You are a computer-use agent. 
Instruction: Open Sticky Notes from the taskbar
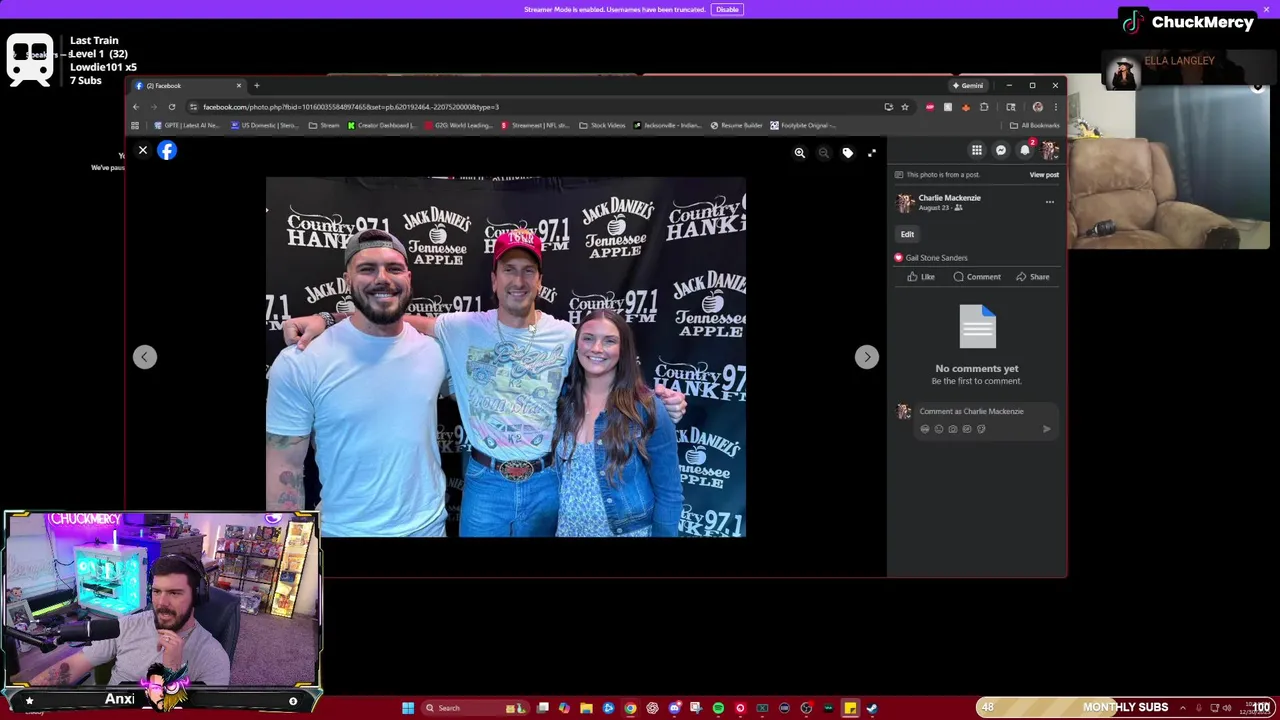(x=850, y=708)
